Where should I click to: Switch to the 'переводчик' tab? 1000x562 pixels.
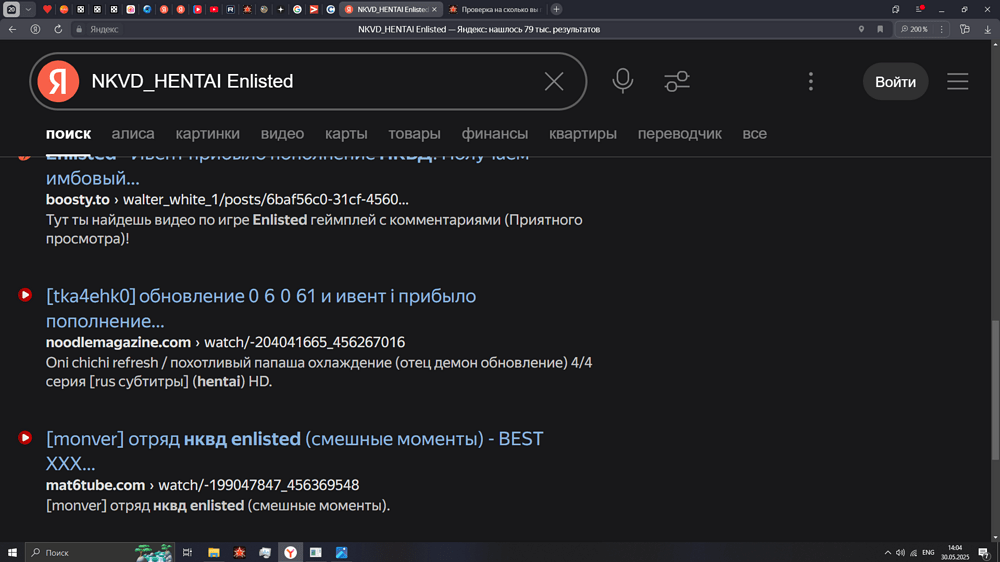(x=680, y=134)
